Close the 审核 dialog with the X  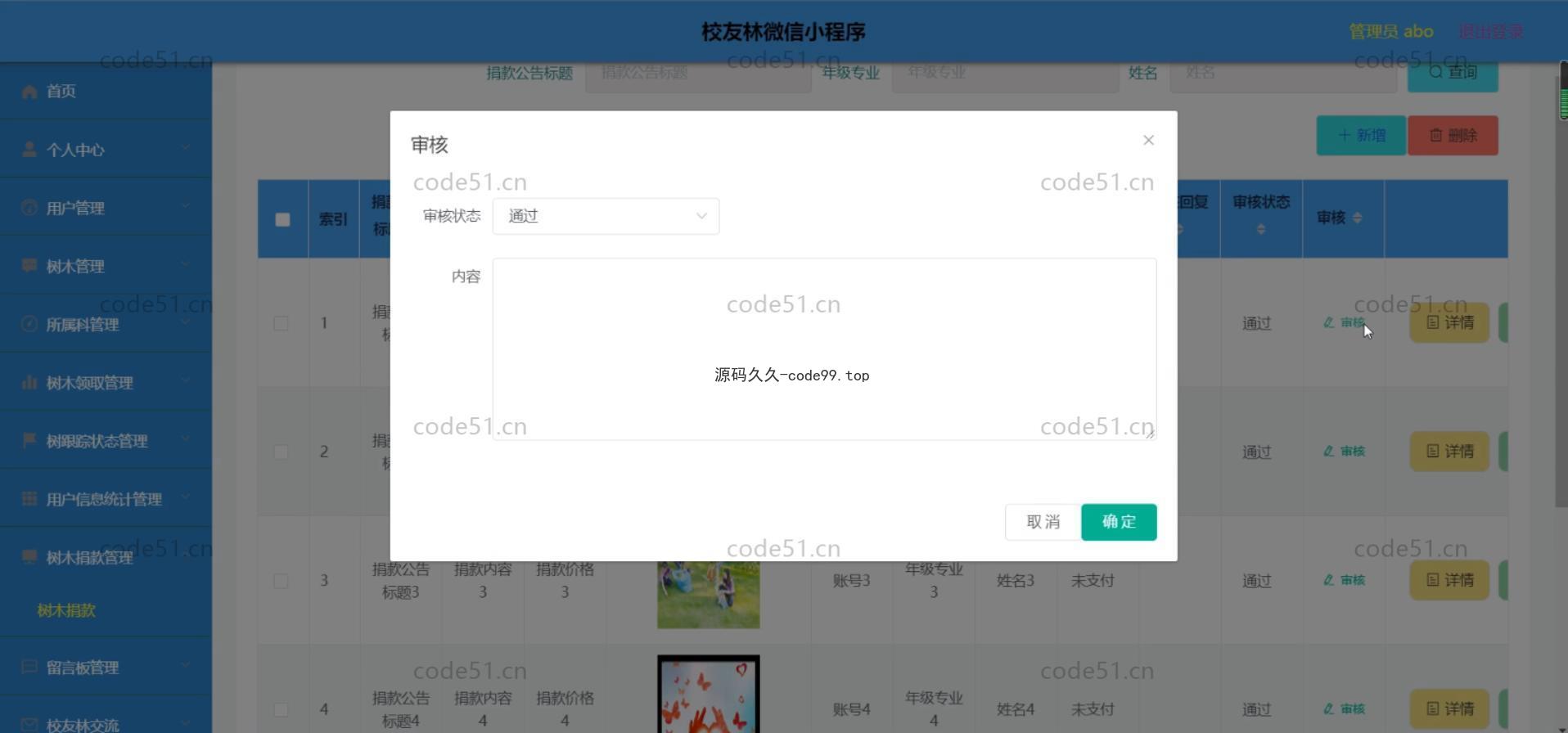pyautogui.click(x=1148, y=140)
